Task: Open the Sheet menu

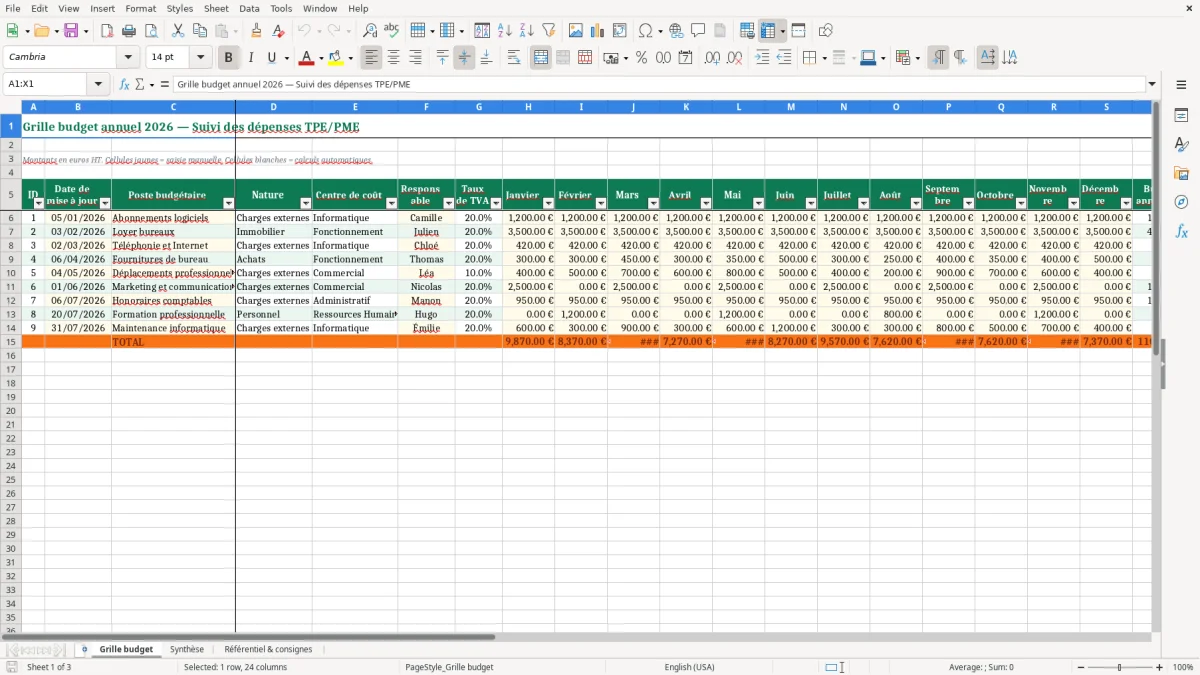Action: tap(216, 8)
